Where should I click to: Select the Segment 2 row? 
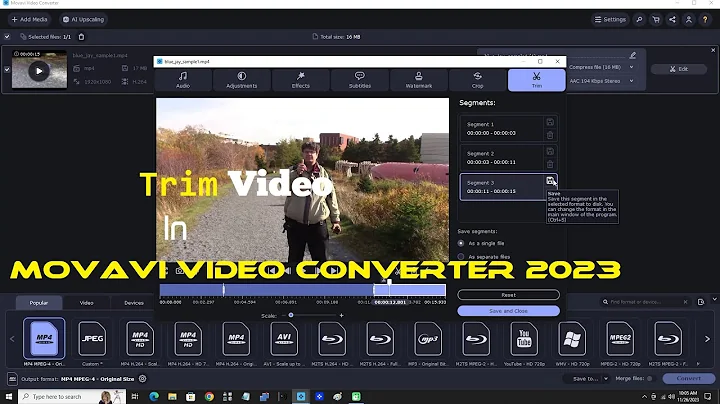[x=503, y=157]
